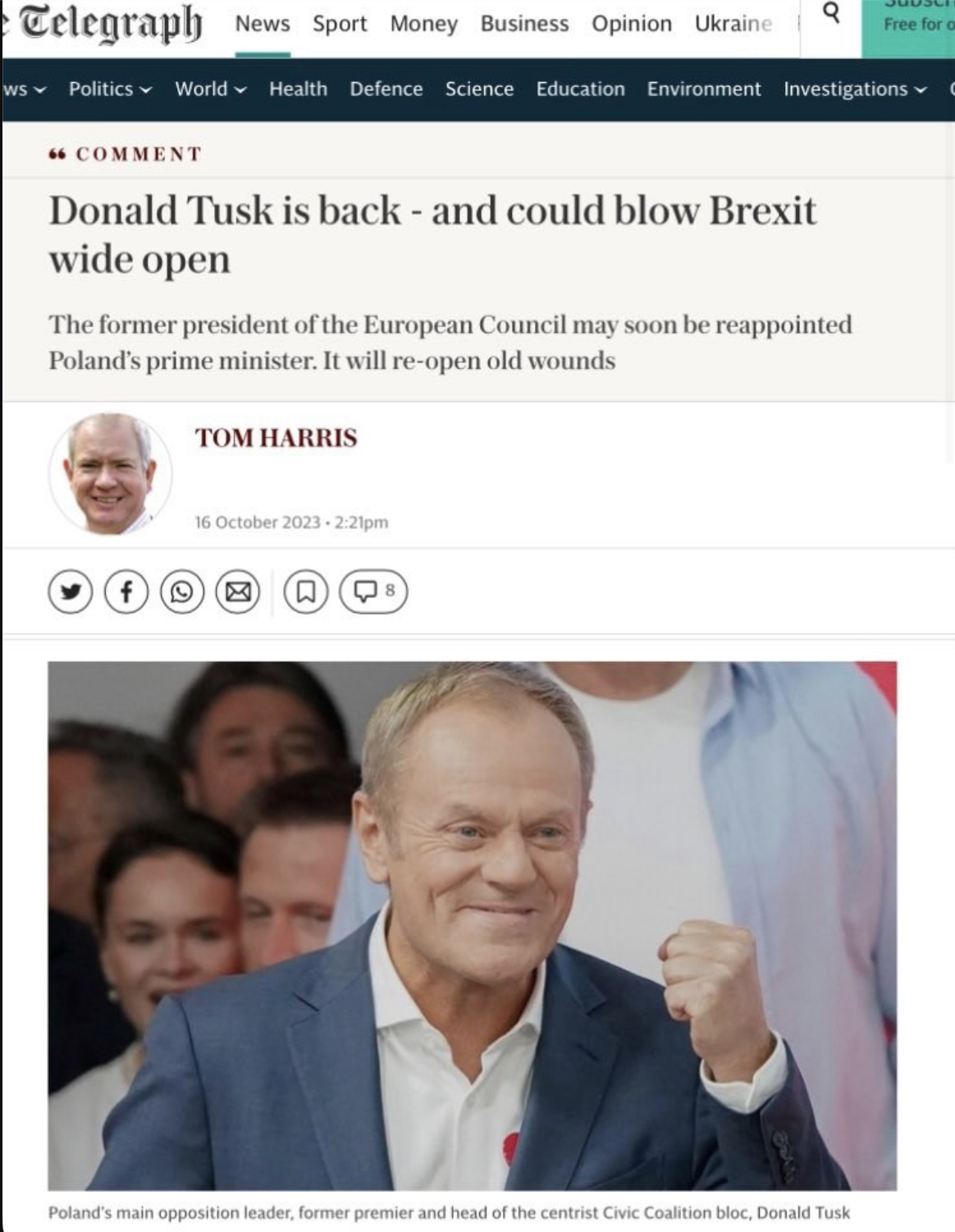The image size is (955, 1232).
Task: Click the search magnifier icon
Action: click(831, 14)
